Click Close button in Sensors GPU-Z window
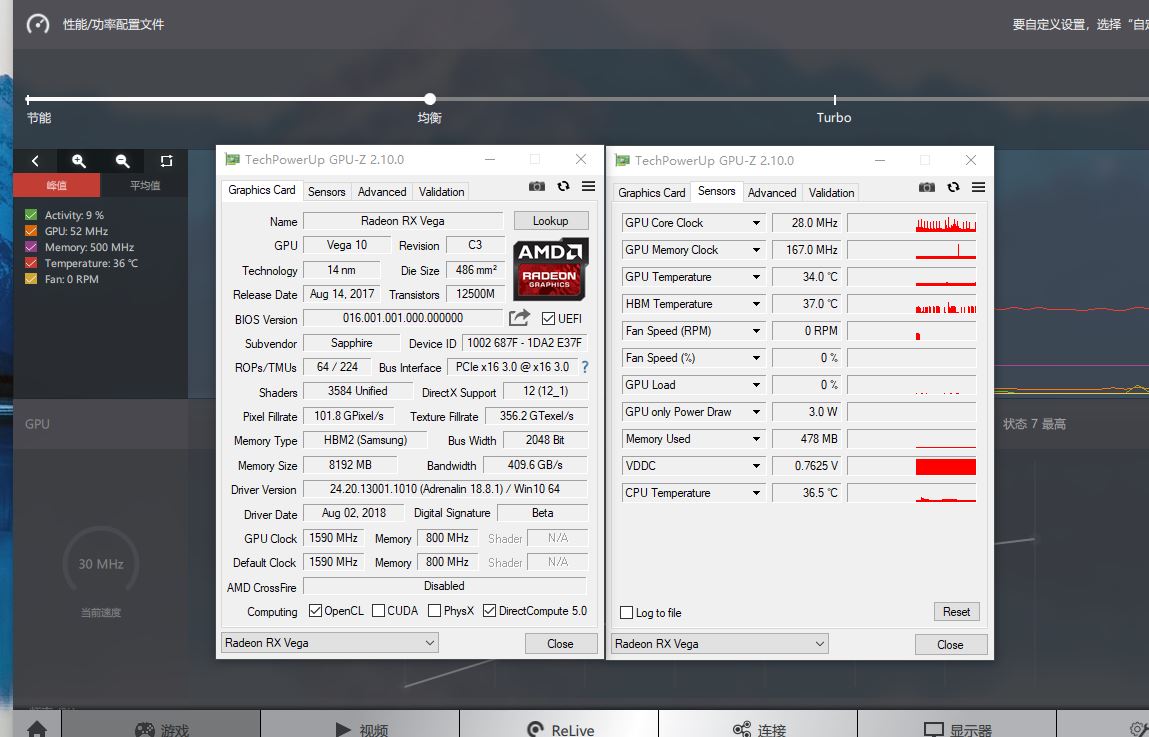 tap(950, 645)
